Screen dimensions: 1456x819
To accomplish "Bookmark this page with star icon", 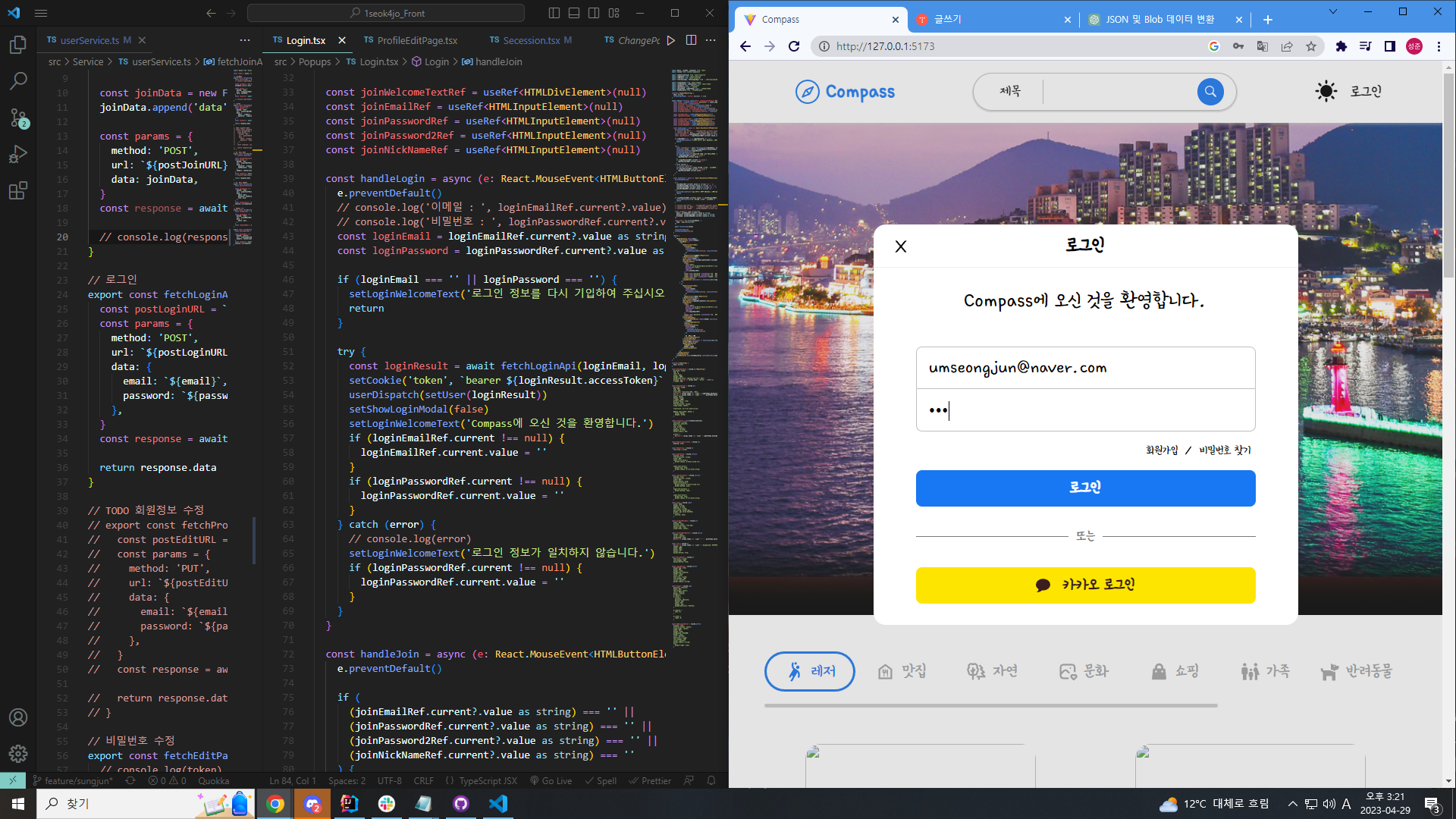I will point(1311,46).
